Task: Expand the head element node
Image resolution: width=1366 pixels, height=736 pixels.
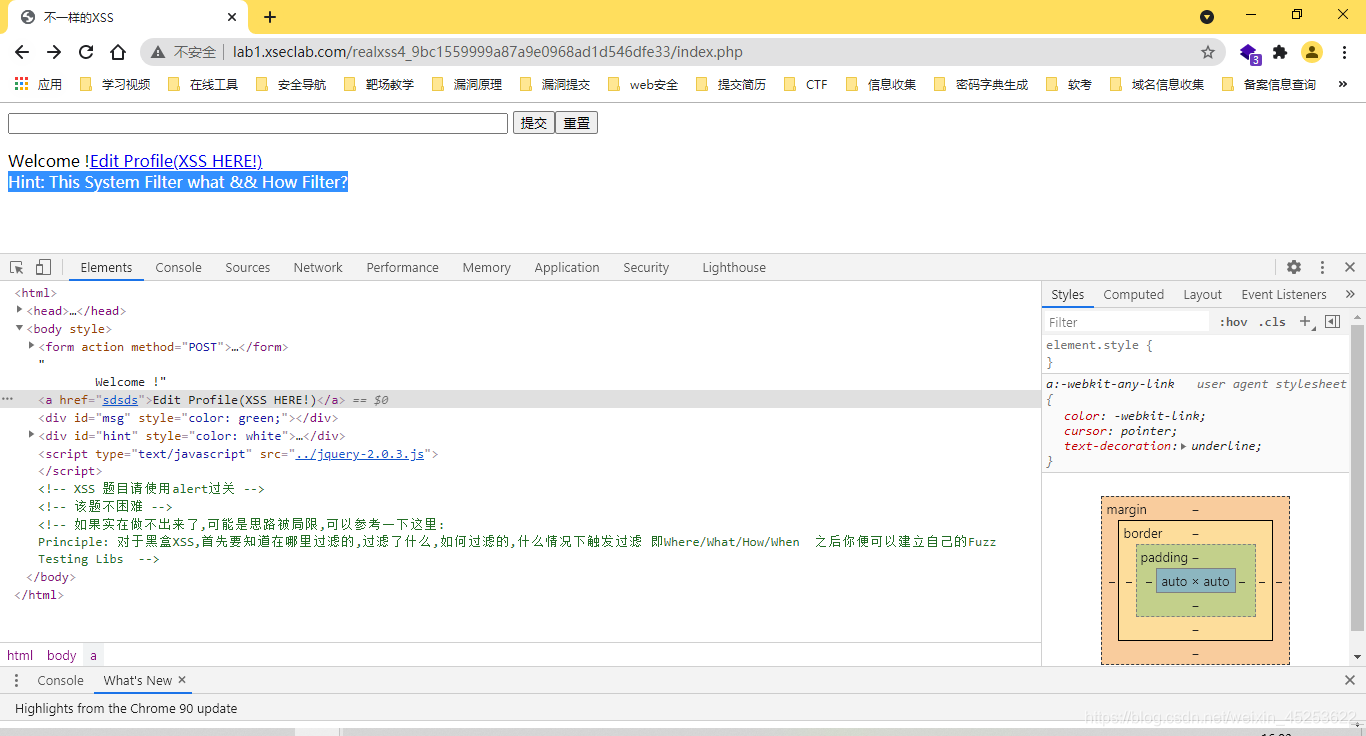Action: pyautogui.click(x=20, y=311)
